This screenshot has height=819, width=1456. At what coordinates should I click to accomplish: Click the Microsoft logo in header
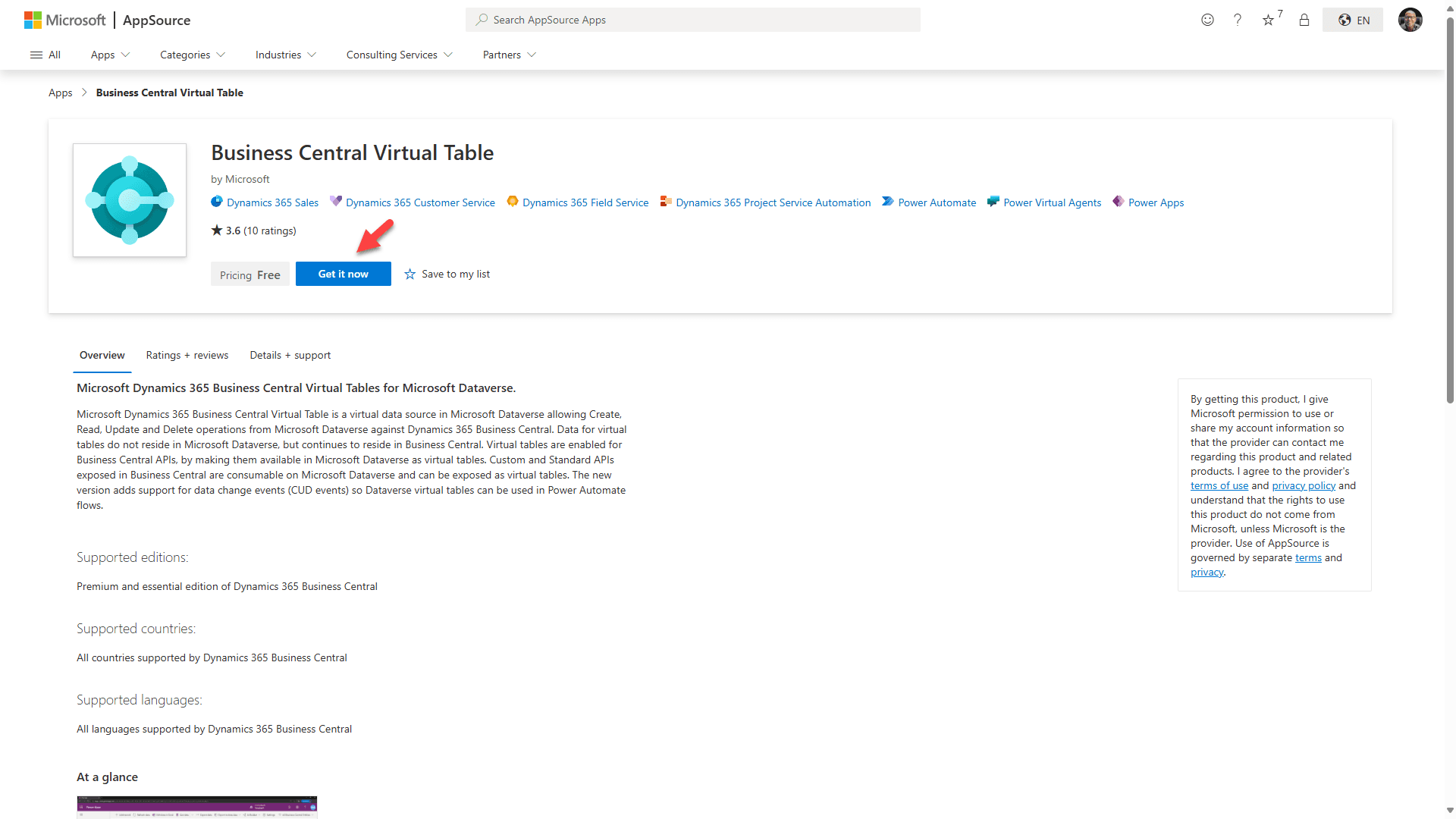(x=65, y=20)
